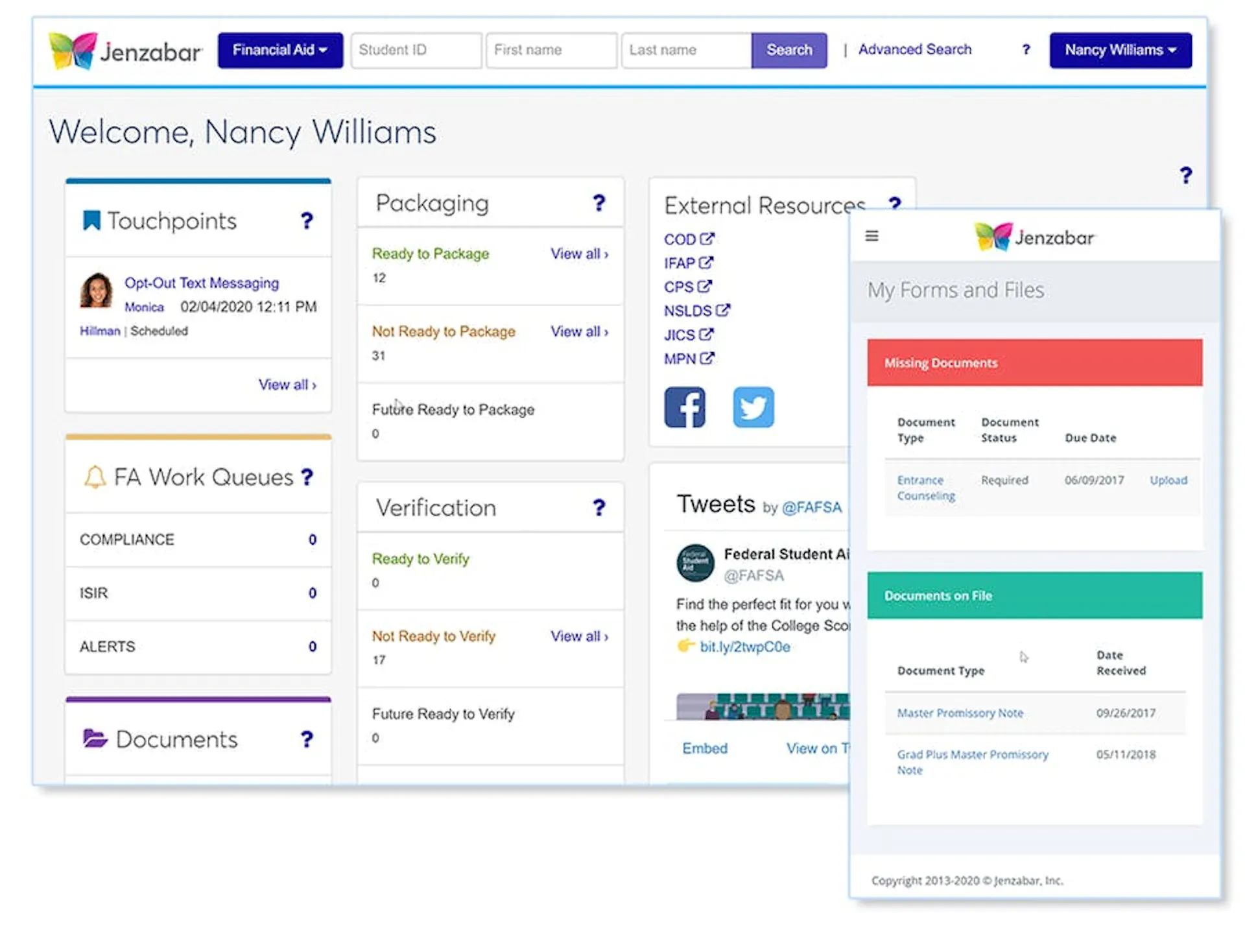Click the Packaging help question mark
1245x952 pixels.
coord(599,204)
